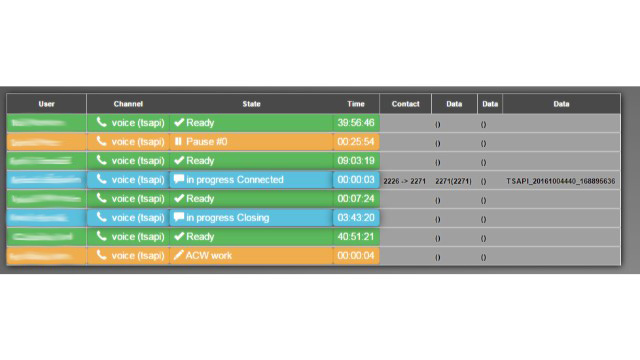Click the pause icon beside Pause #0
This screenshot has width=640, height=360.
click(x=178, y=142)
